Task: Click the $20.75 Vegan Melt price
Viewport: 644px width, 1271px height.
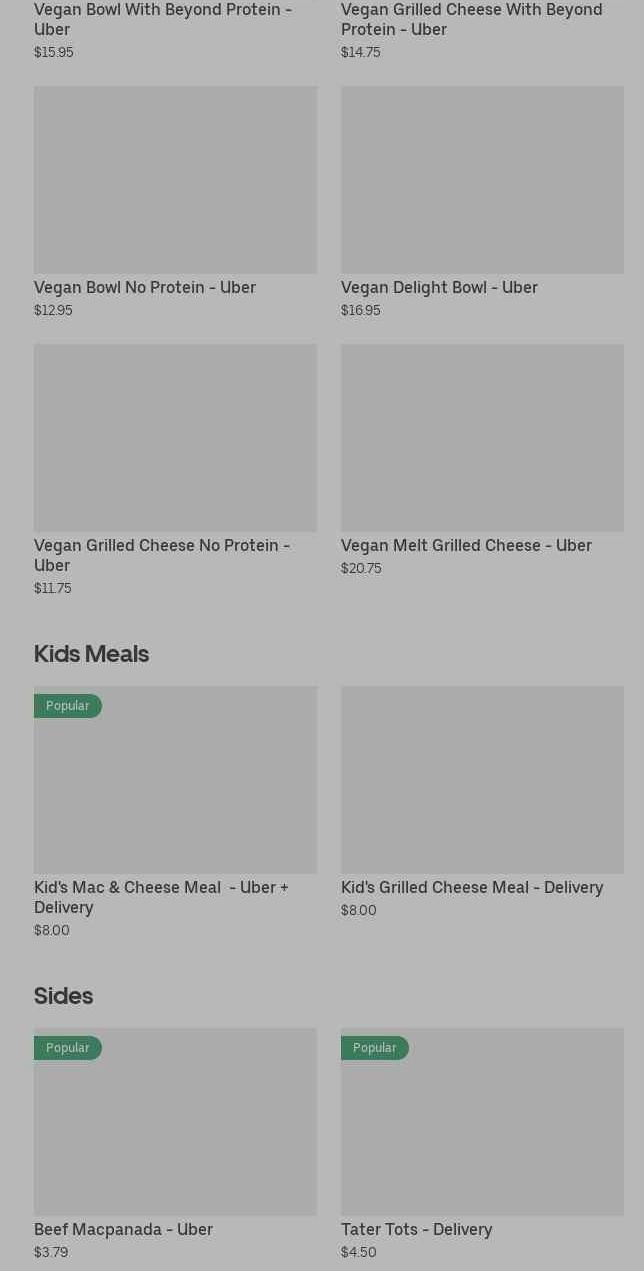Action: (x=361, y=569)
